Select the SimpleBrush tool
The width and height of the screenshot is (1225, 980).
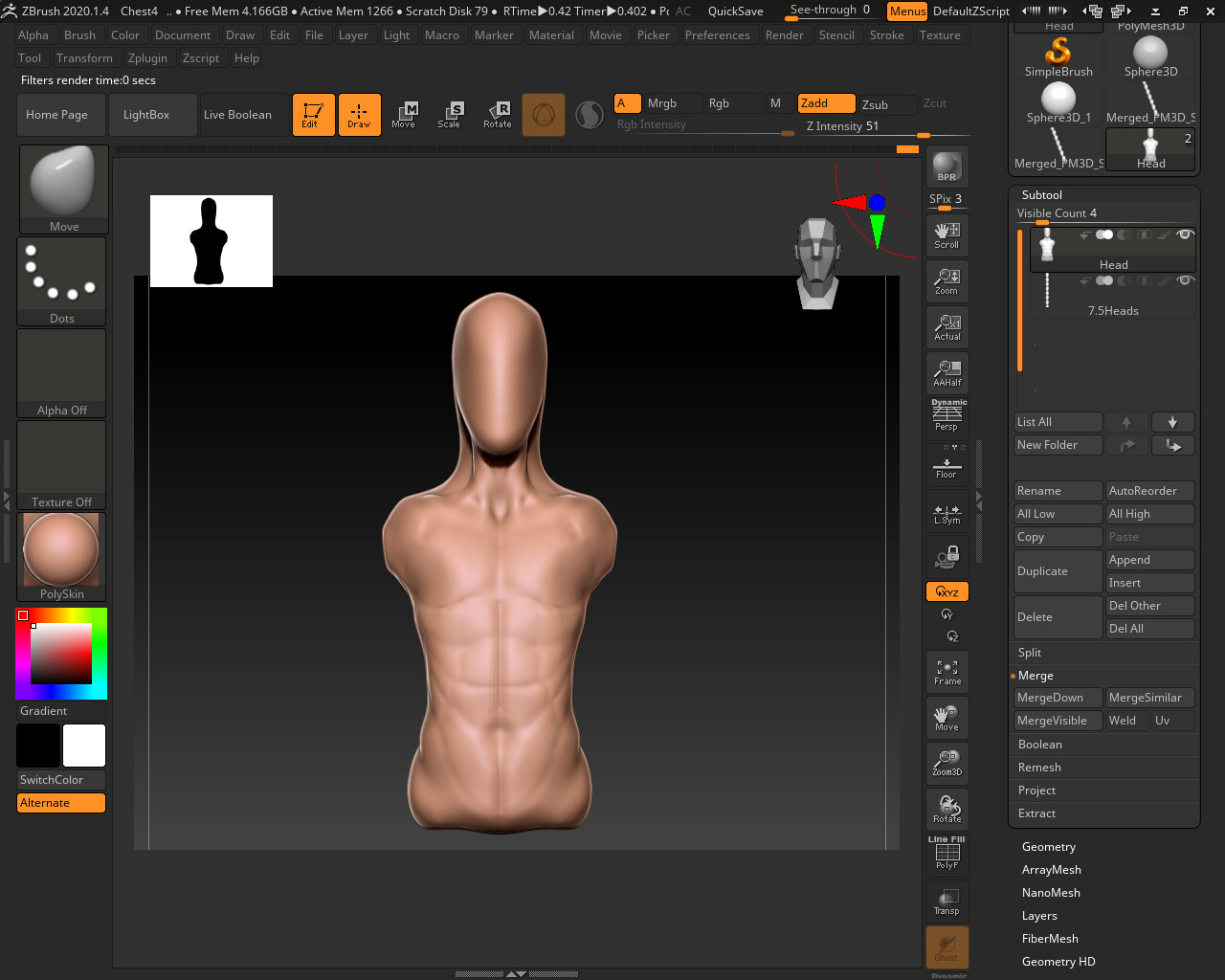pos(1057,55)
